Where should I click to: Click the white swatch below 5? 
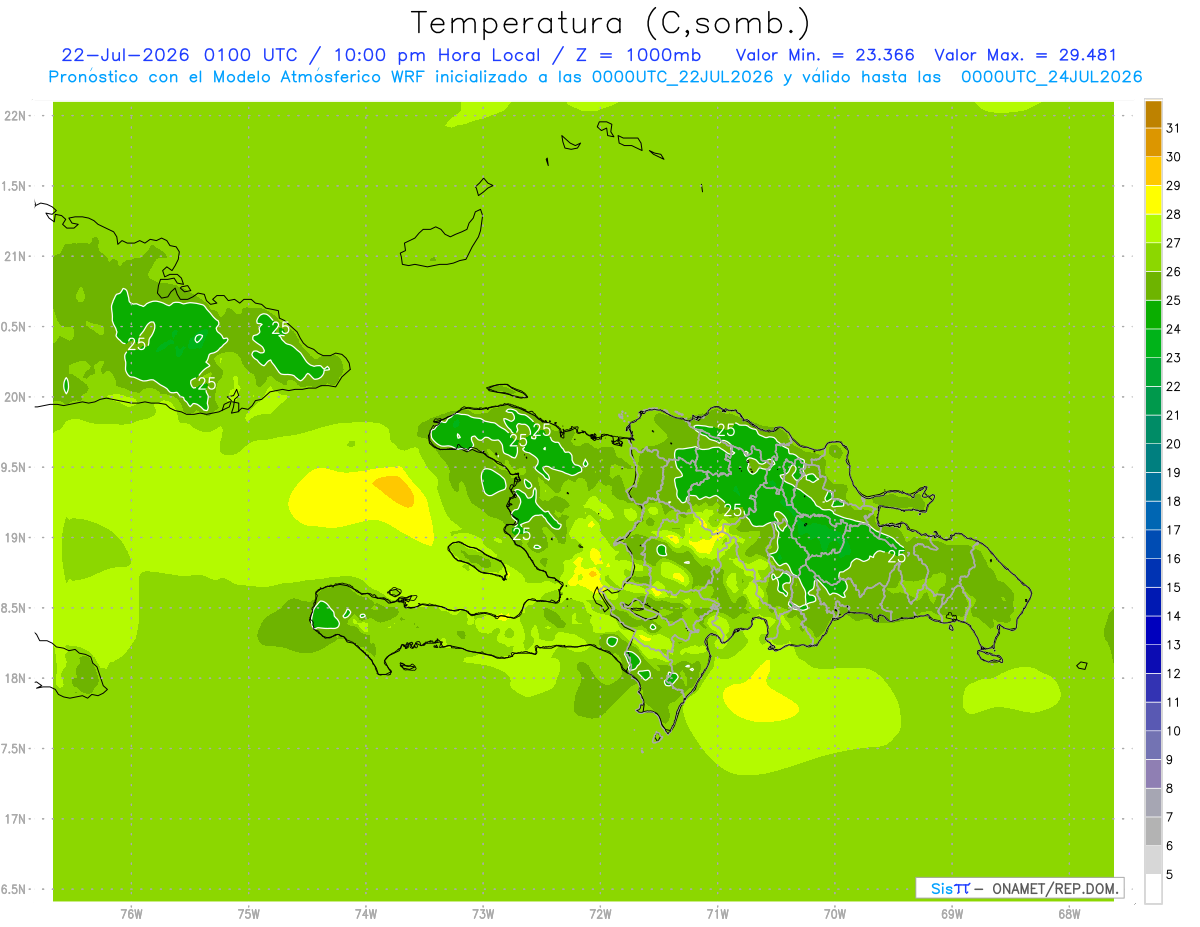pos(1153,889)
